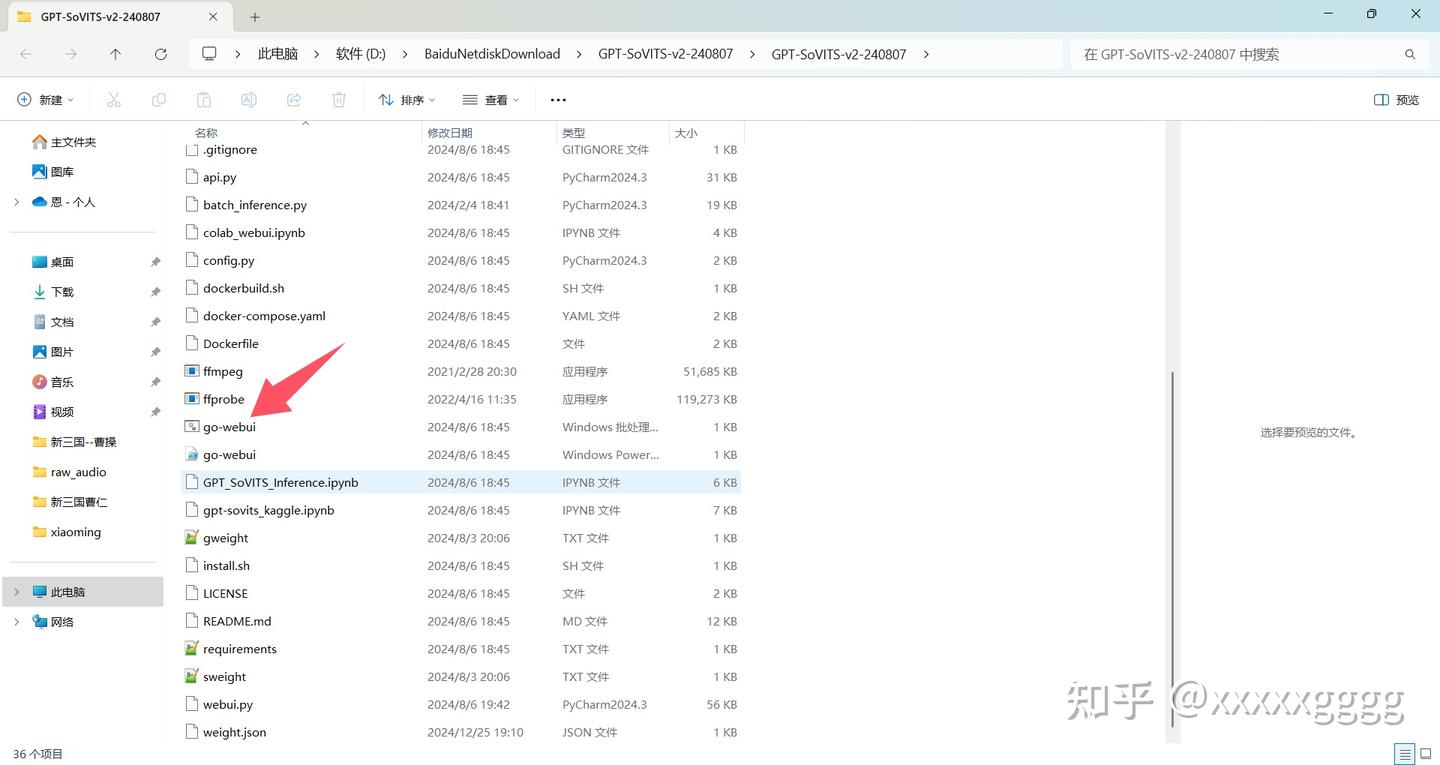
Task: Switch to large icons view at status bar
Action: click(x=1424, y=753)
